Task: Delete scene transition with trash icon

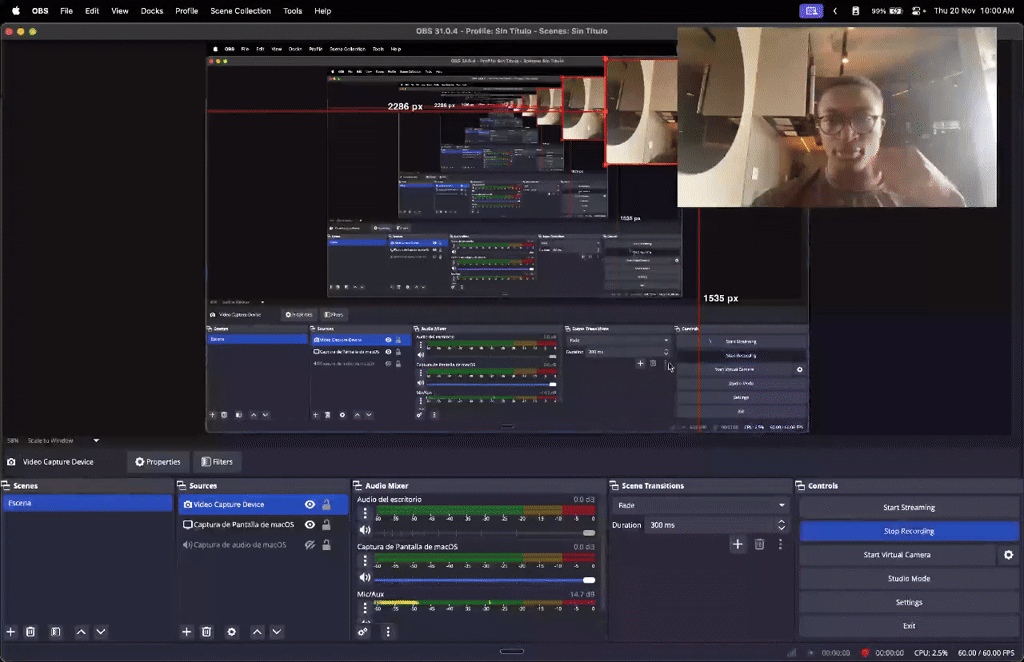Action: coord(760,544)
